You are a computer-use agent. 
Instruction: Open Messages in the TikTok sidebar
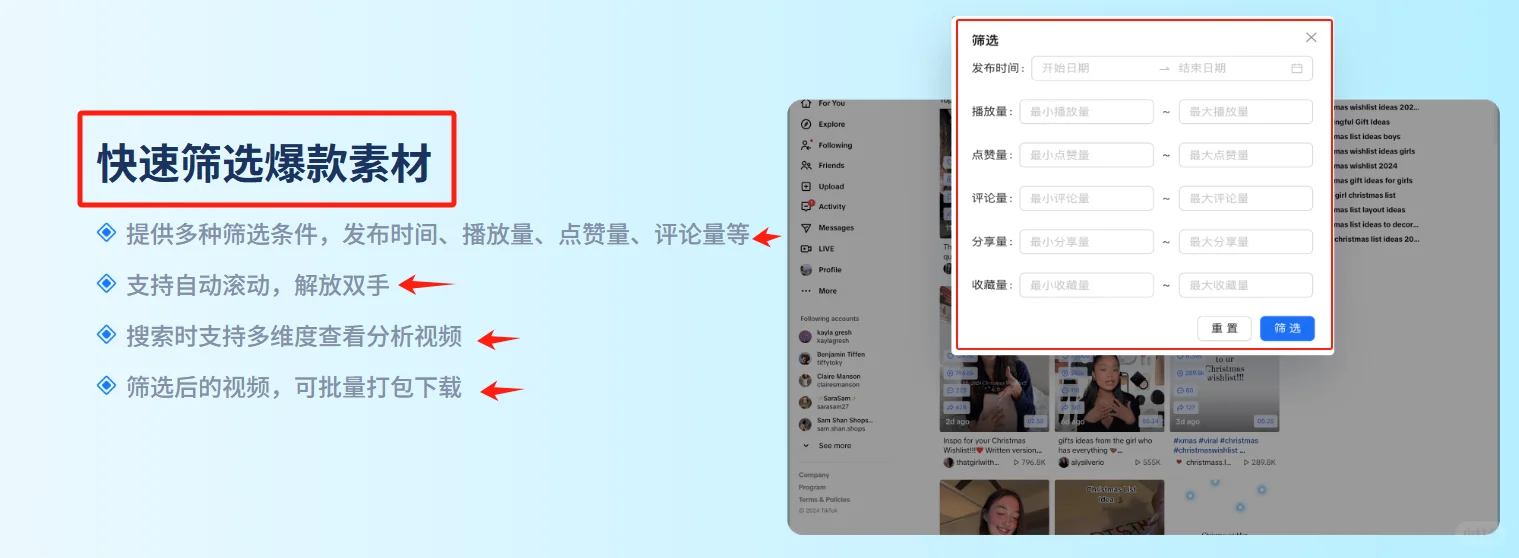coord(827,228)
